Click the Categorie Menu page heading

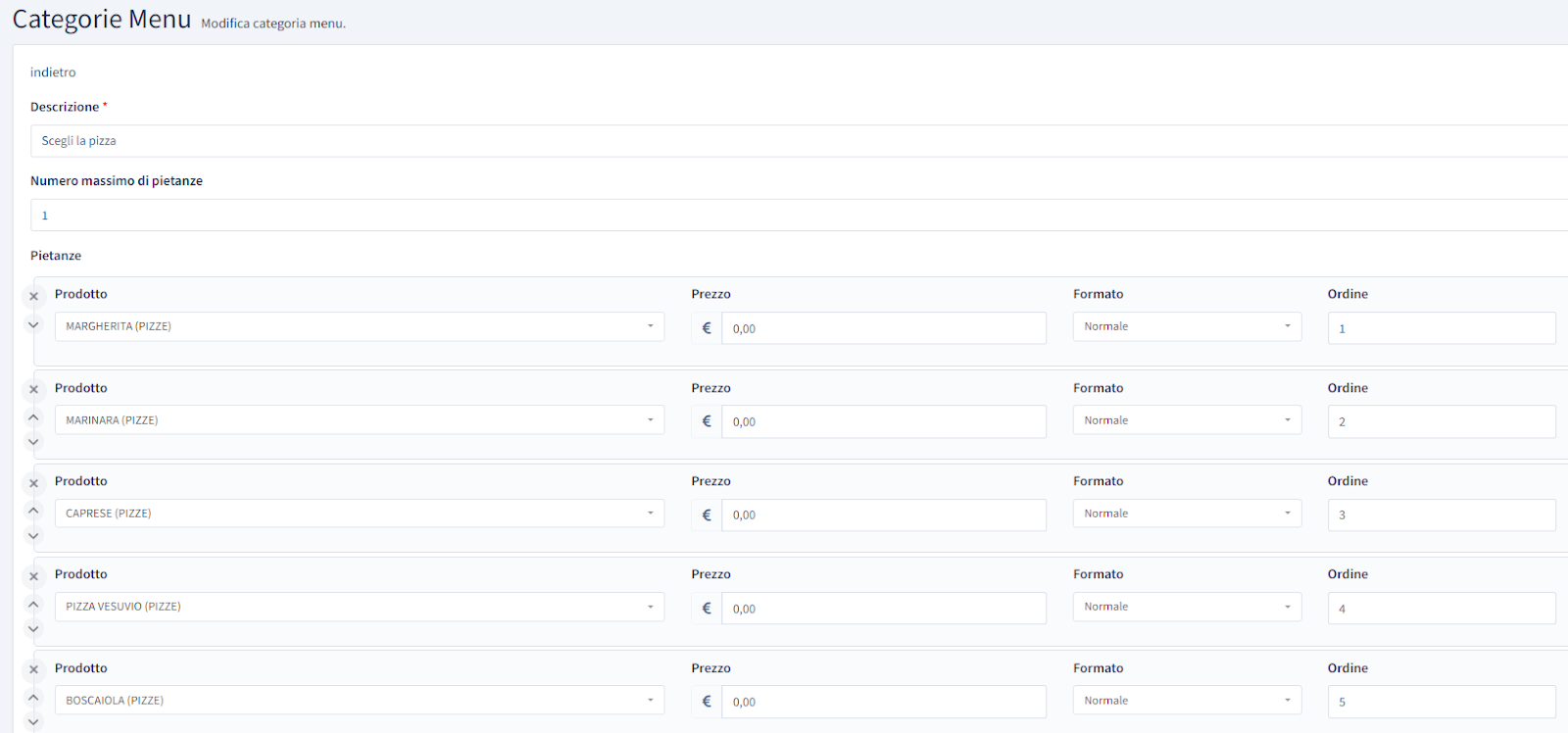tap(102, 20)
